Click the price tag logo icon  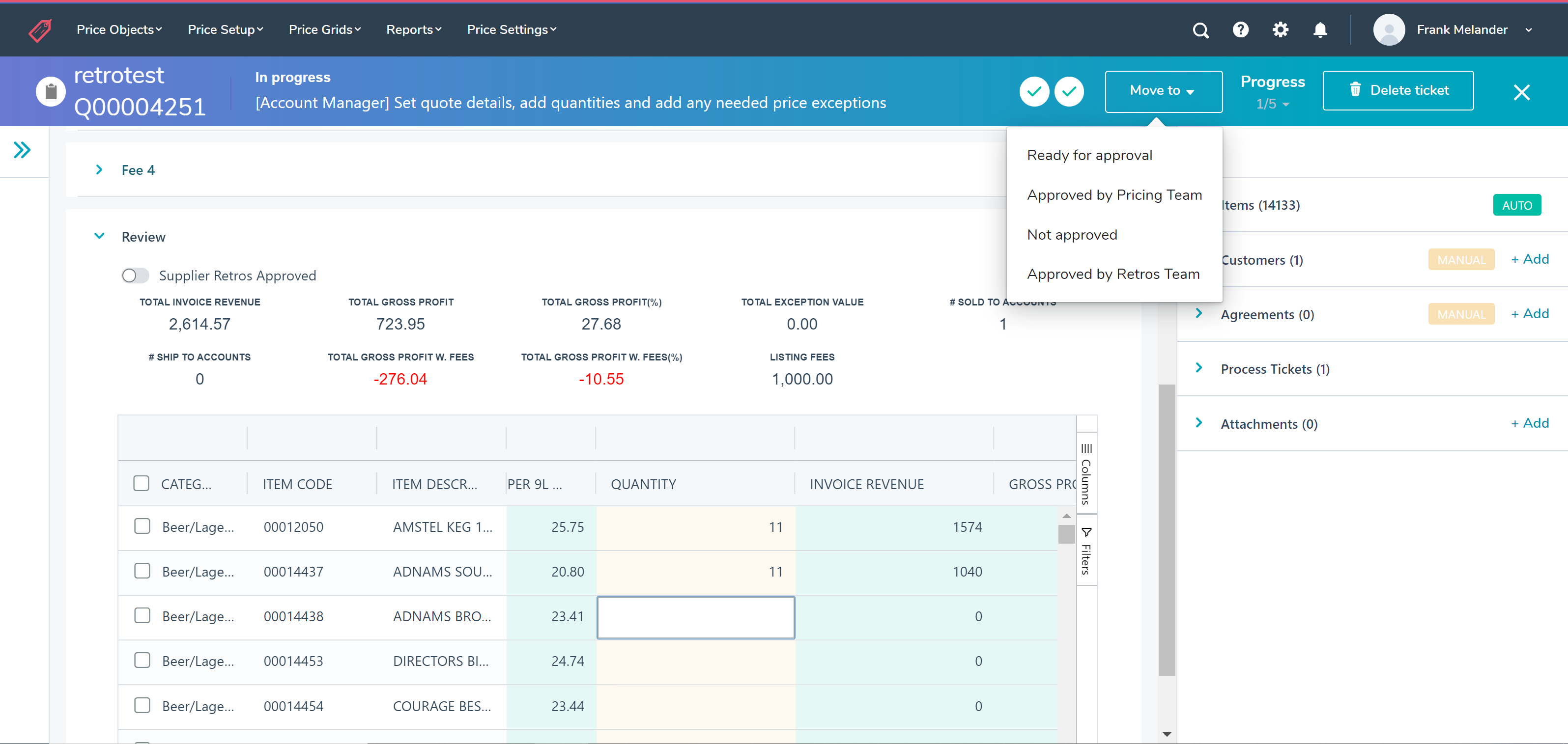[40, 30]
